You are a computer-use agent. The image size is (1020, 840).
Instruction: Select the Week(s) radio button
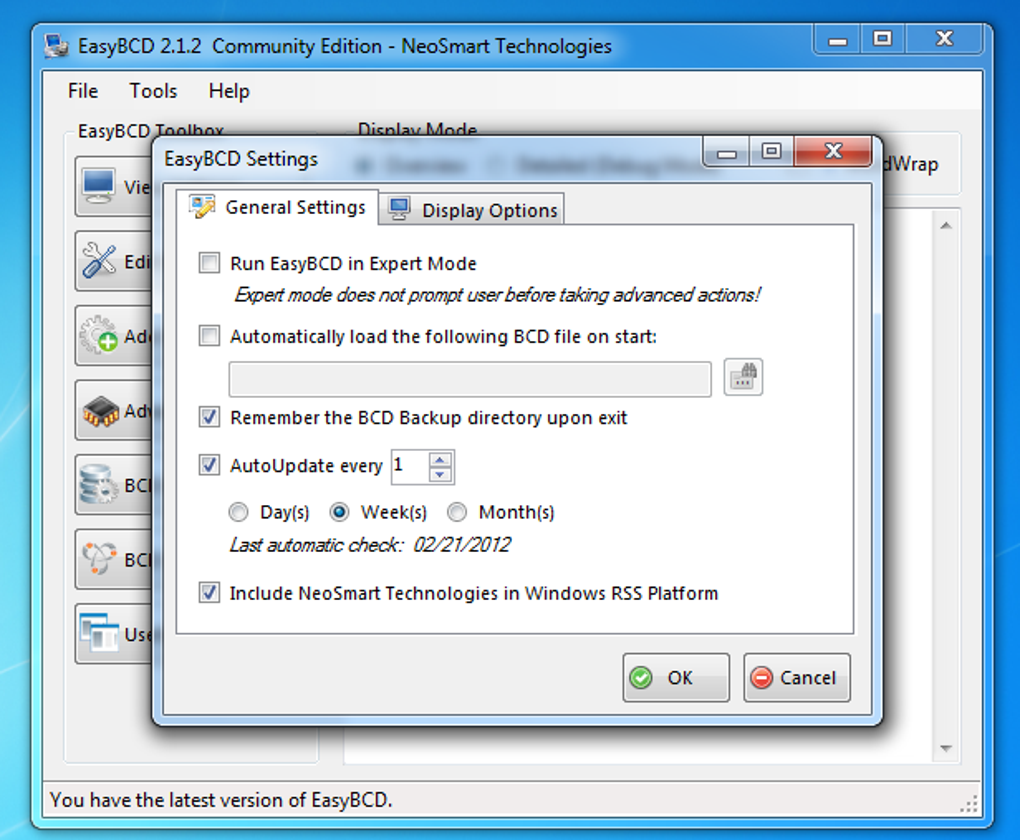coord(339,513)
